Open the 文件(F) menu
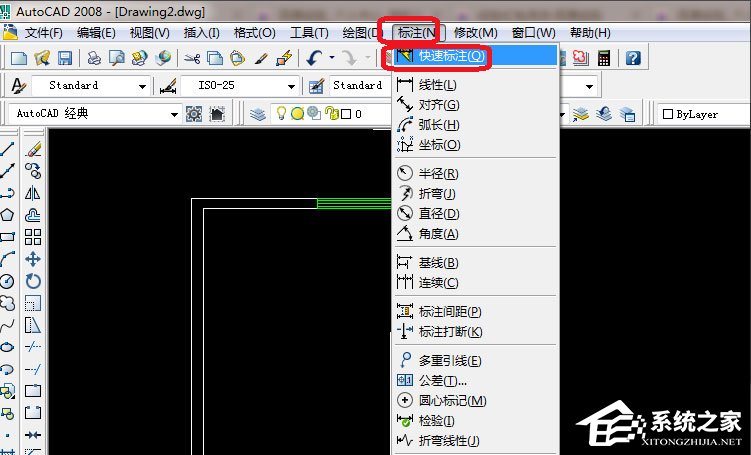The image size is (751, 455). [x=44, y=33]
